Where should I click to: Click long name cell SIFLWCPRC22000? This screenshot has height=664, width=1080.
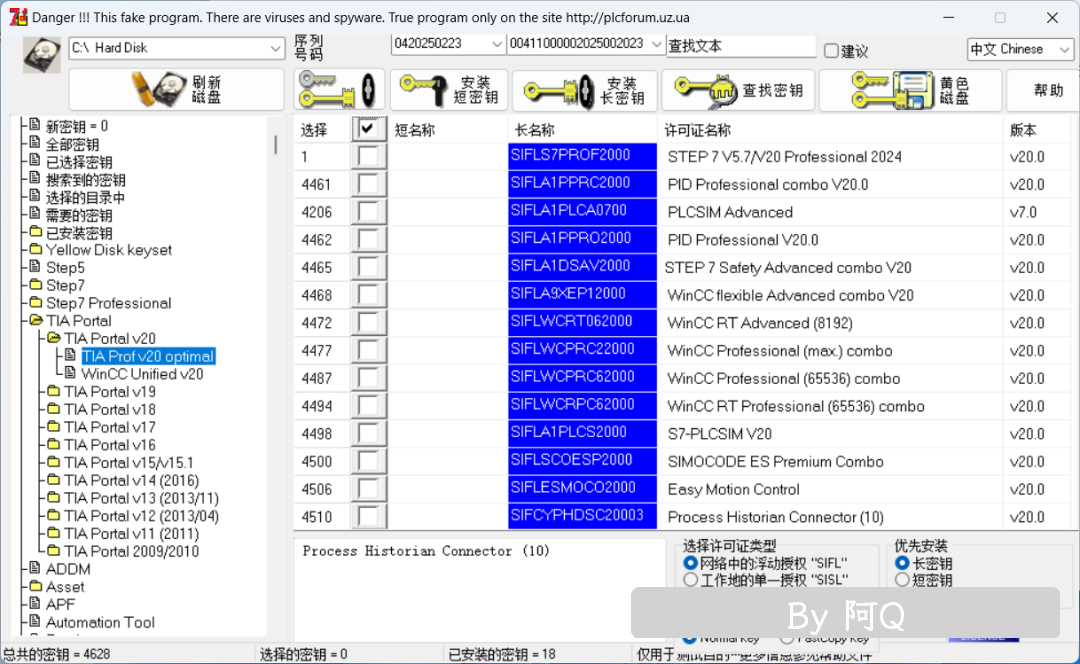(583, 350)
